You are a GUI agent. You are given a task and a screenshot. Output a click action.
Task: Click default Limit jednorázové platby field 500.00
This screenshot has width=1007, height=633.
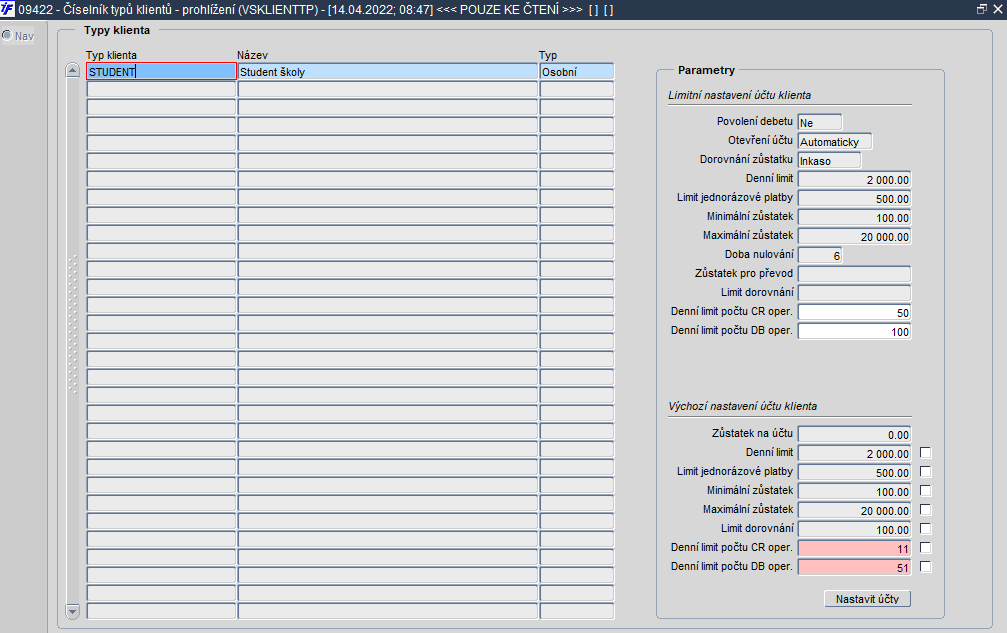tap(854, 473)
